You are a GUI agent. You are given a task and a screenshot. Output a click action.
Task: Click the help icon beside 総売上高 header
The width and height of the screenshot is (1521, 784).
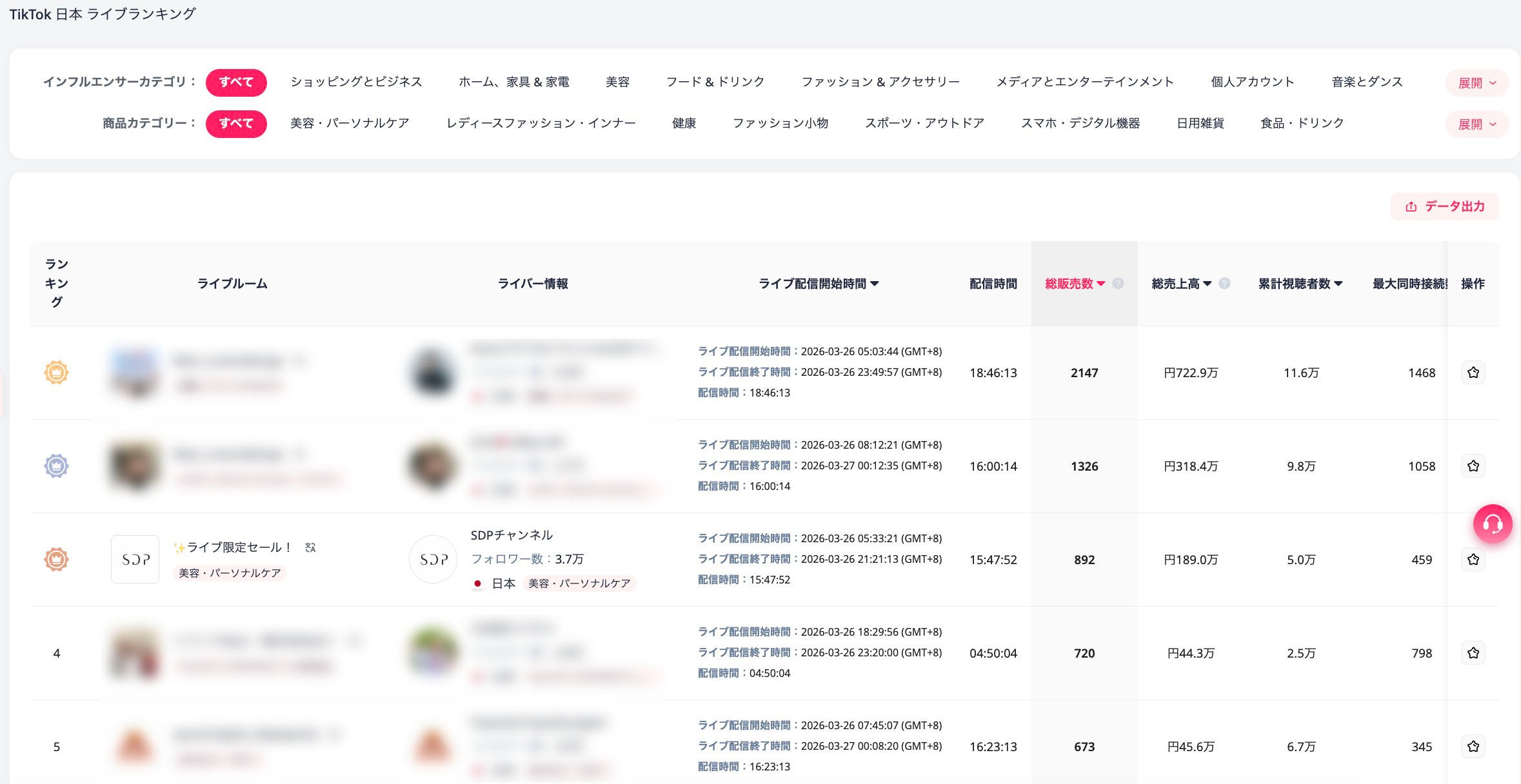click(x=1224, y=284)
